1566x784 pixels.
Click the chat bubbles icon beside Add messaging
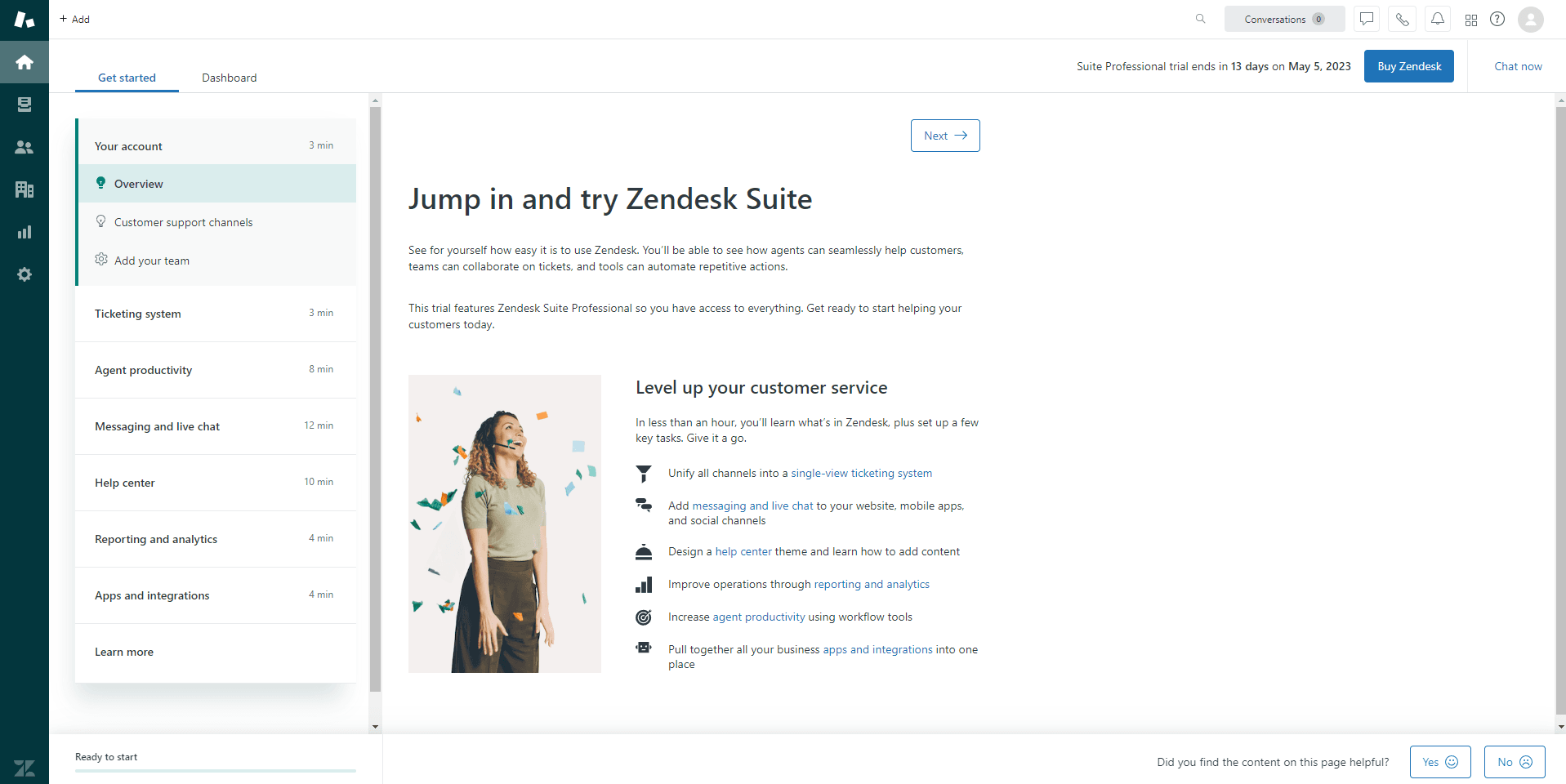[x=644, y=505]
